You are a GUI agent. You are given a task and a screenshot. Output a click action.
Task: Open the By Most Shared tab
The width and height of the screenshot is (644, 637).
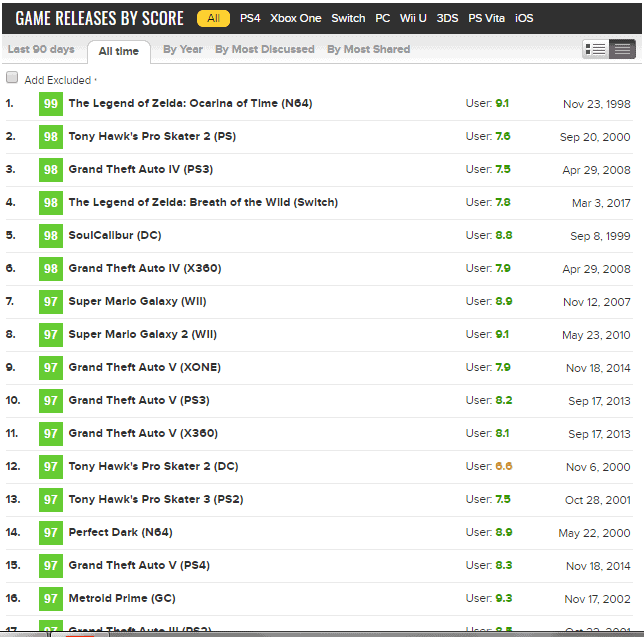click(368, 49)
